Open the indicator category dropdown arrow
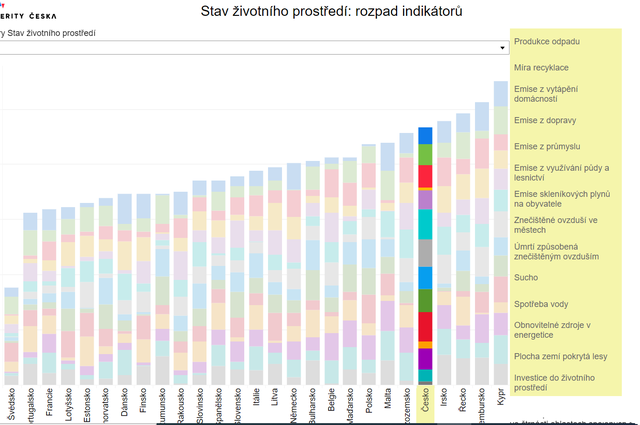 tap(503, 48)
